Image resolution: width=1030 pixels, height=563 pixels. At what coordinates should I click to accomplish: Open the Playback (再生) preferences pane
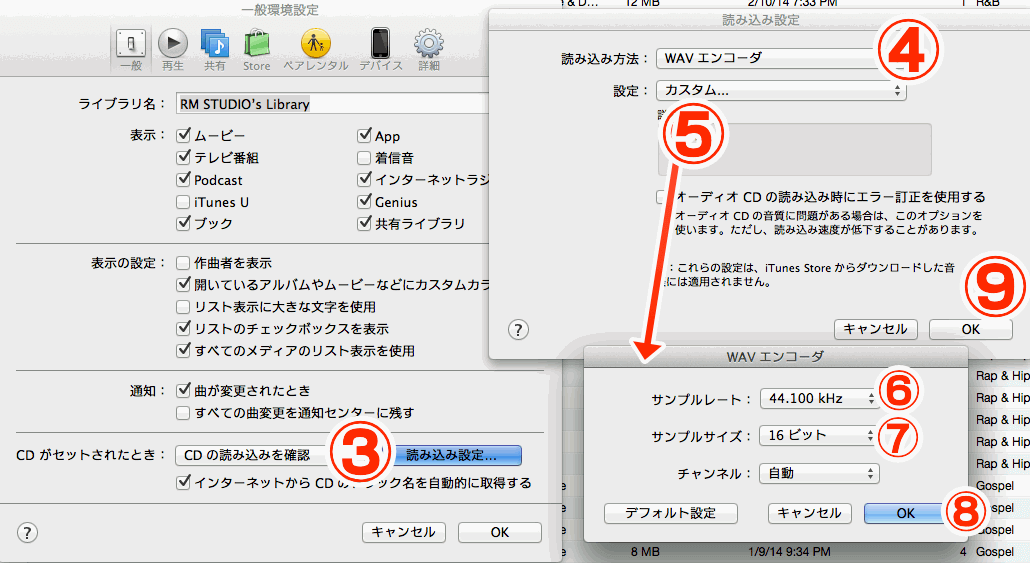click(x=172, y=46)
